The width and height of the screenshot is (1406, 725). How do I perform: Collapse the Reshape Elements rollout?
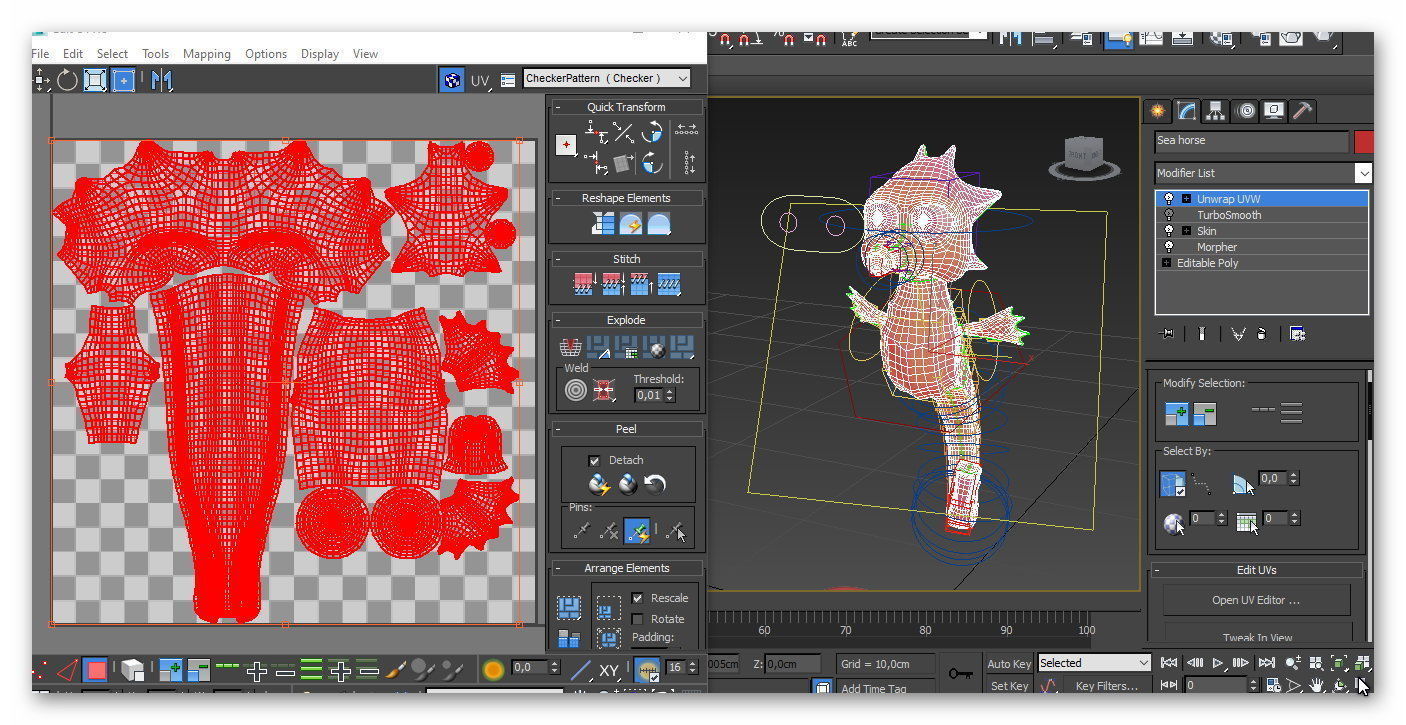(558, 198)
